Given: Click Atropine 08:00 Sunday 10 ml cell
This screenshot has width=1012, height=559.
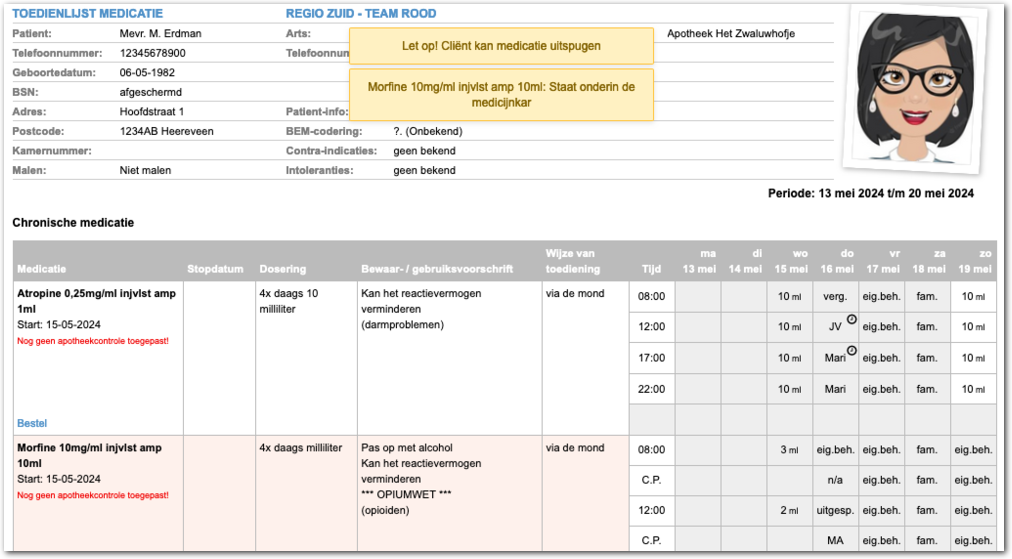Looking at the screenshot, I should click(x=973, y=297).
